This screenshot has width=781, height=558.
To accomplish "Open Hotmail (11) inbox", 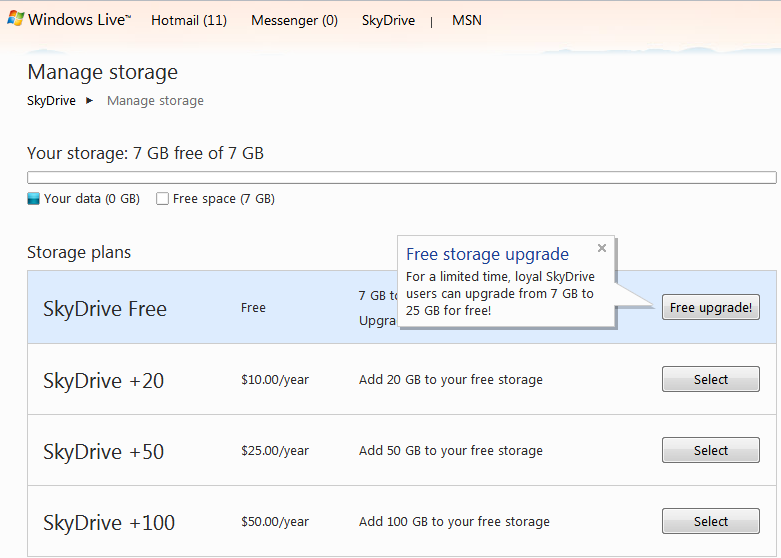I will click(189, 20).
